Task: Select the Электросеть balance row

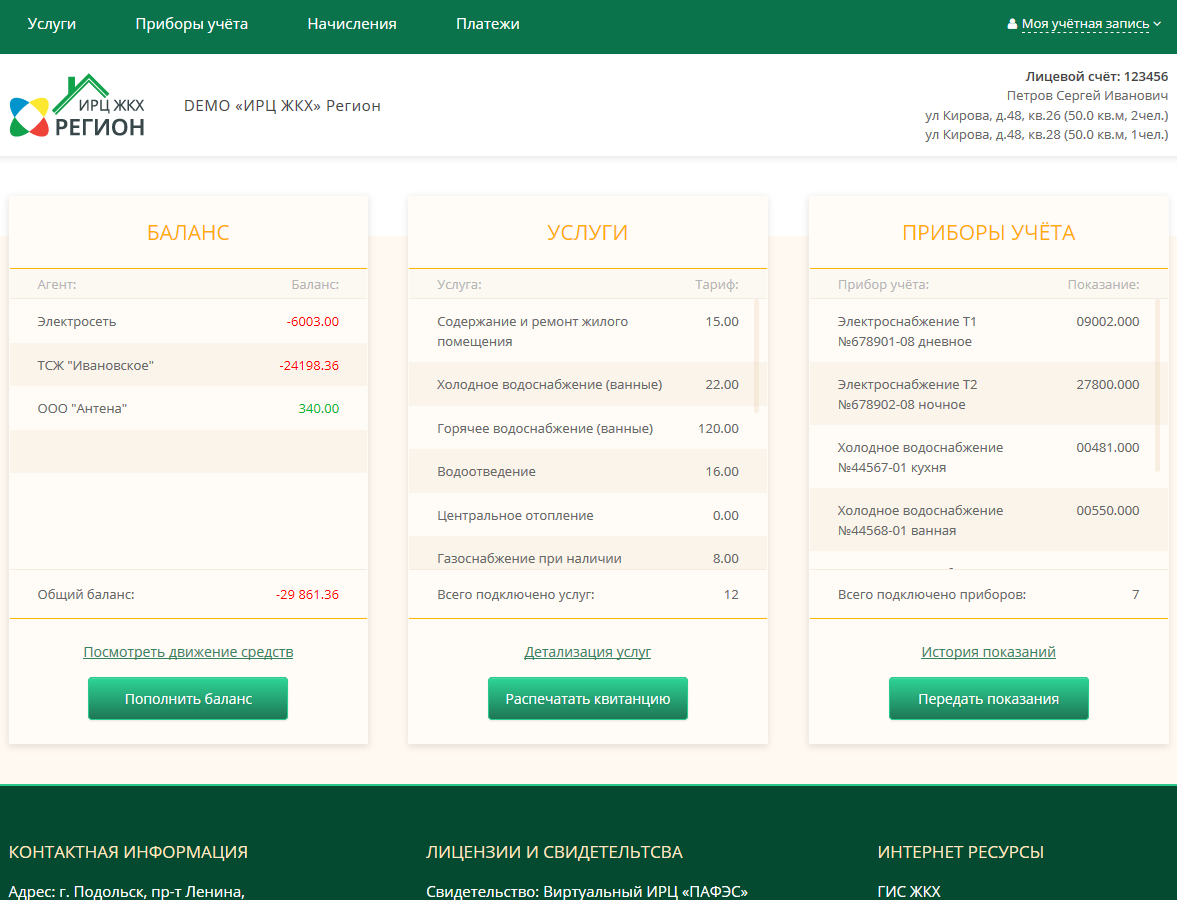Action: click(x=188, y=322)
